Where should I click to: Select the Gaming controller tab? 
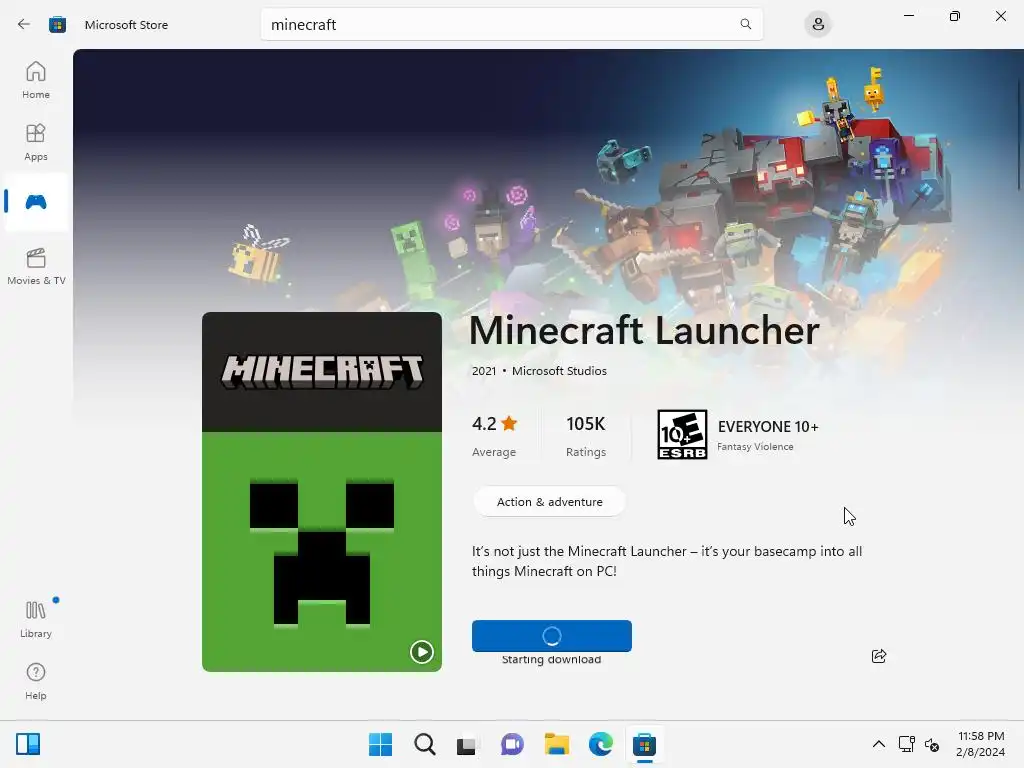click(36, 202)
